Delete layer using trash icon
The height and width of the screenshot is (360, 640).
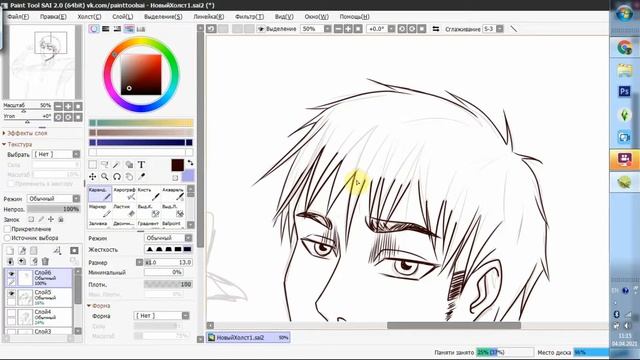[45, 261]
